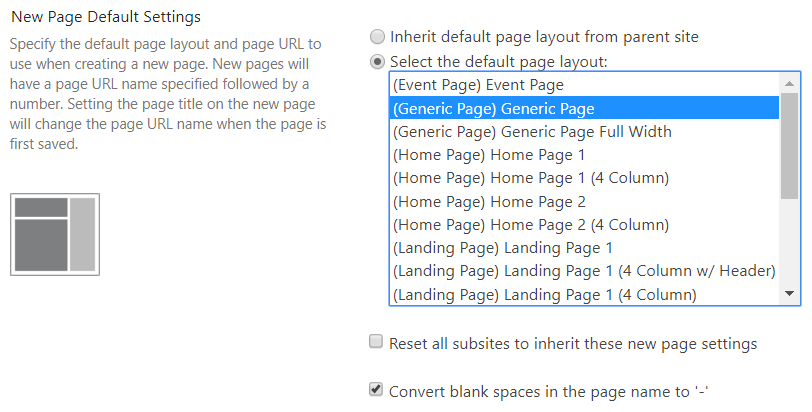Select Inherit default page layout radio button
This screenshot has width=812, height=412.
click(378, 37)
